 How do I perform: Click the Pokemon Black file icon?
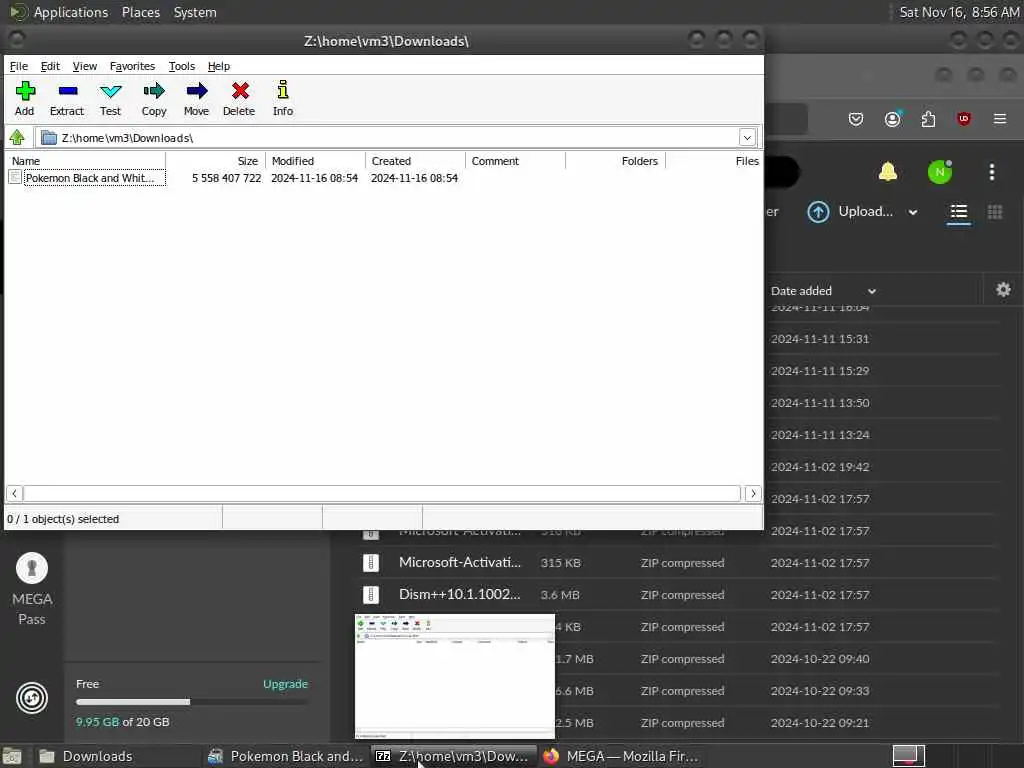pyautogui.click(x=15, y=177)
